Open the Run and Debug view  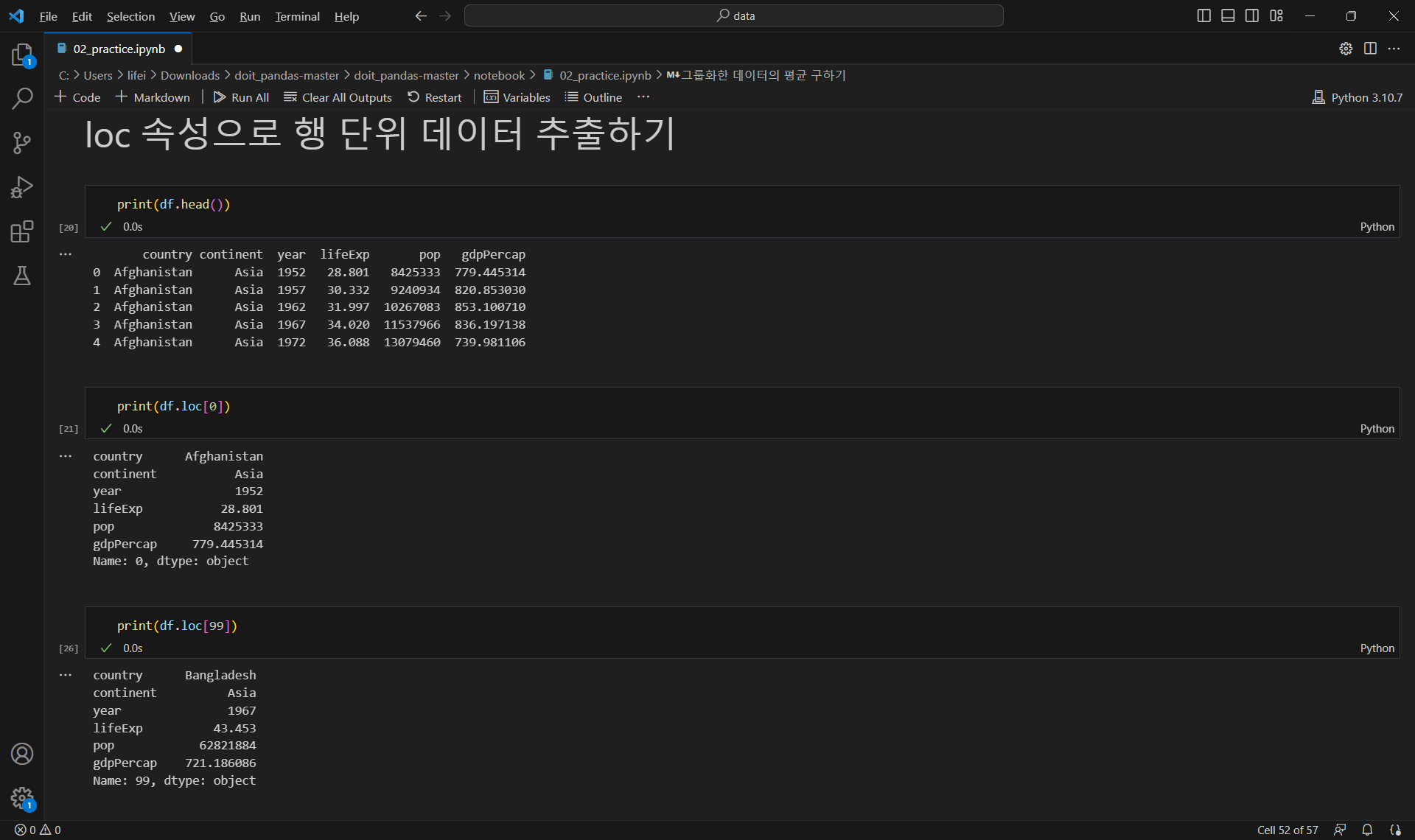click(x=22, y=187)
